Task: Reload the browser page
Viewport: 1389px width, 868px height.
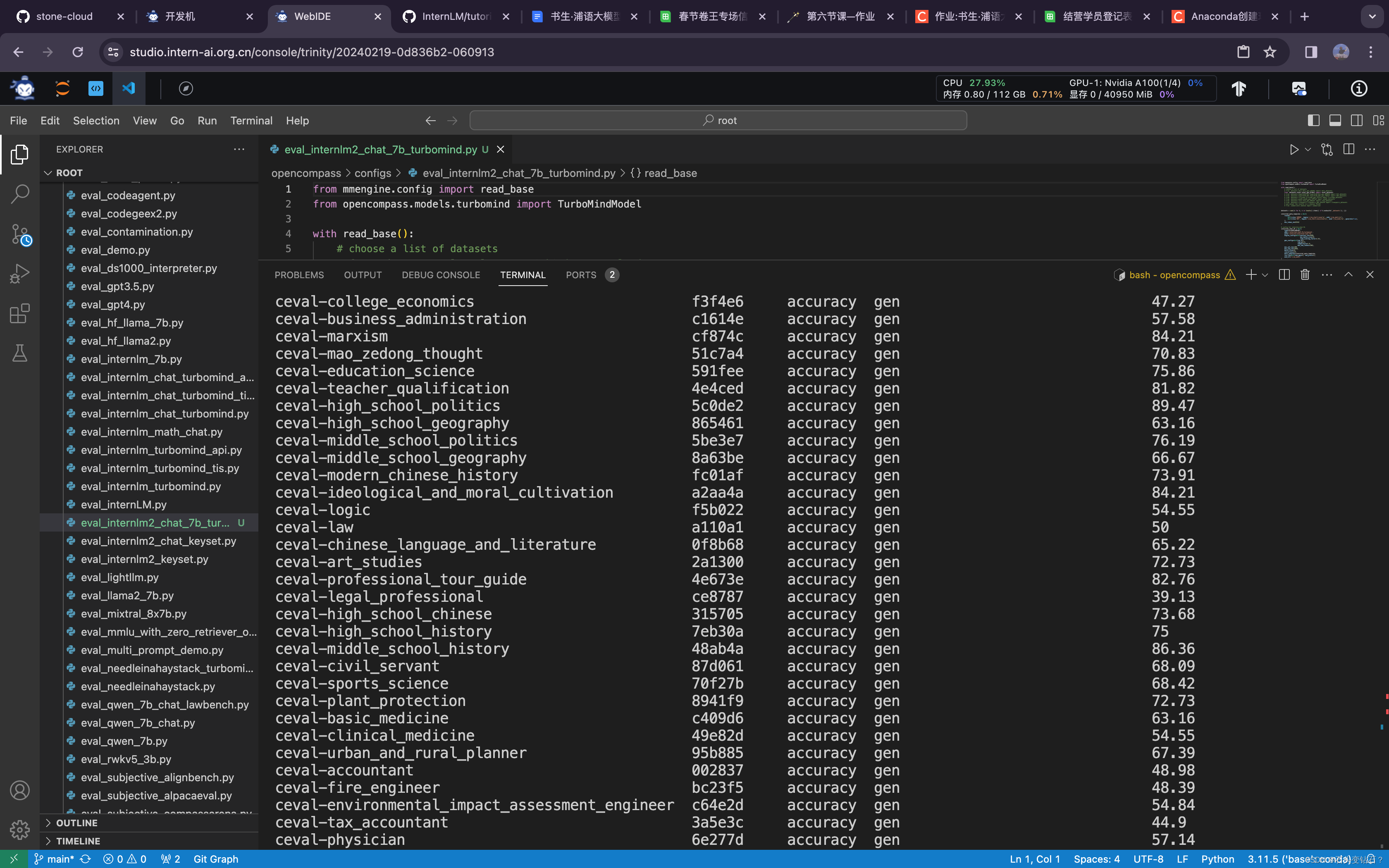Action: pos(77,52)
